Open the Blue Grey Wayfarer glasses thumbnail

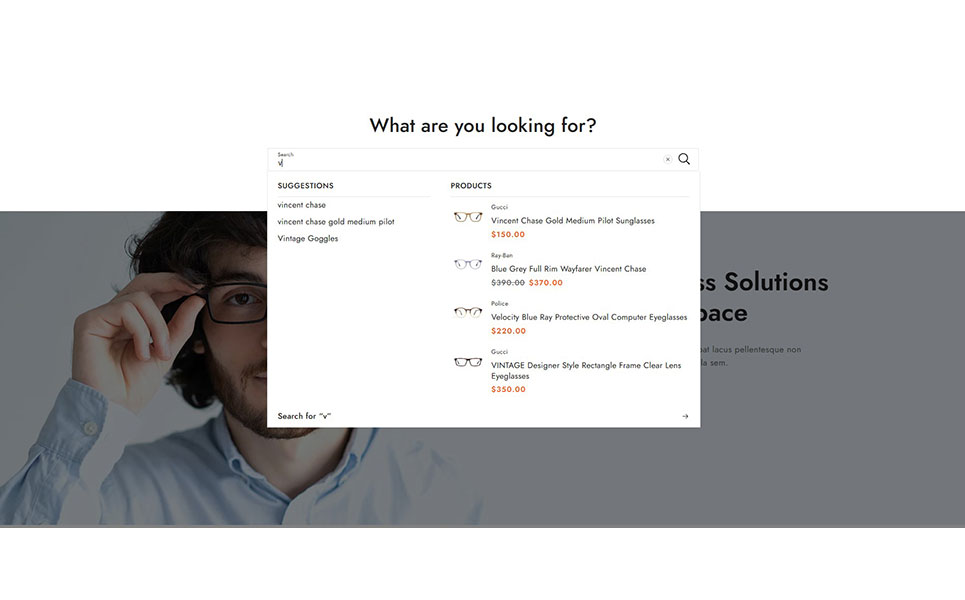468,265
